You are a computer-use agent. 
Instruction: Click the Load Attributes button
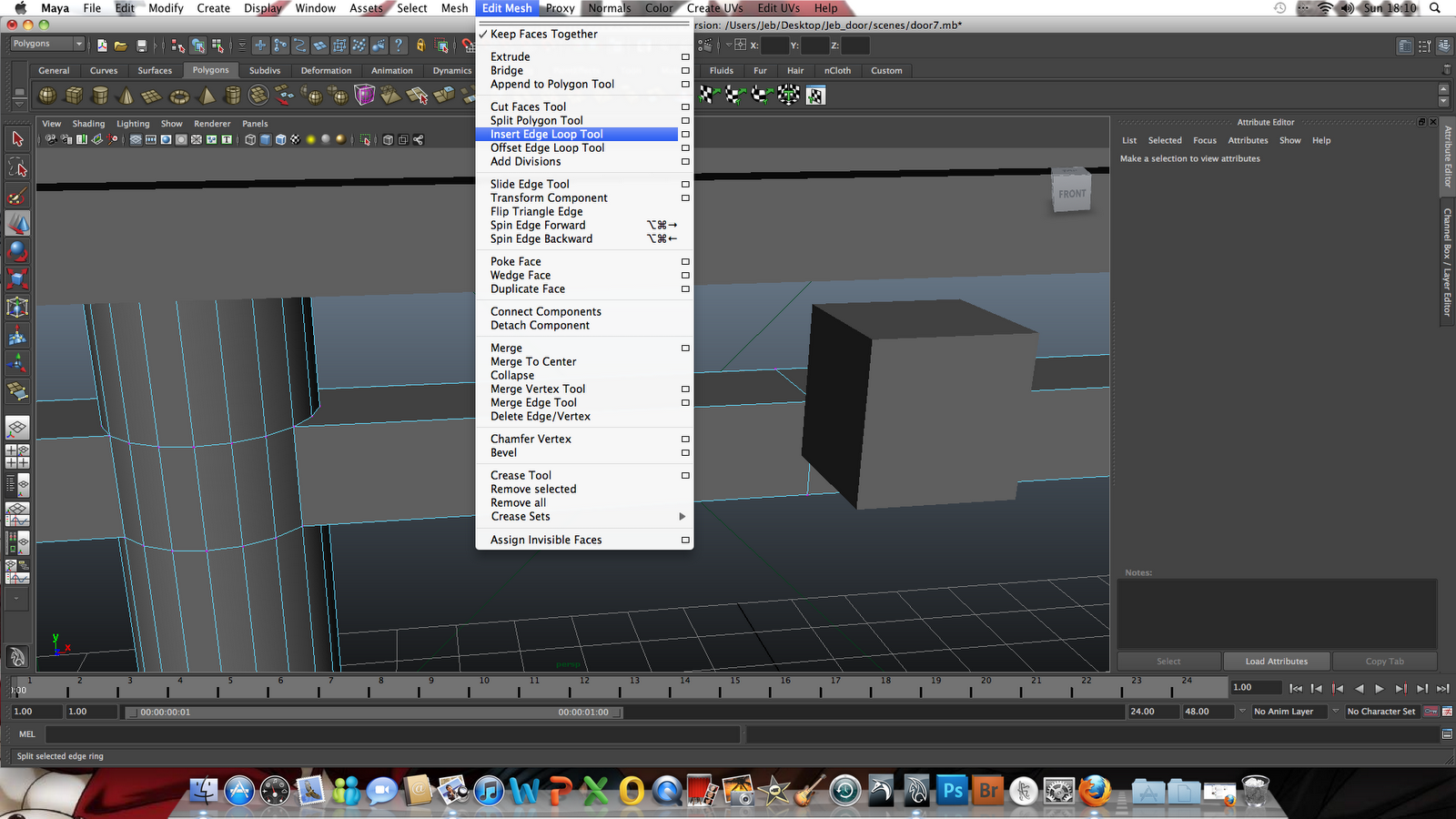[x=1276, y=662]
